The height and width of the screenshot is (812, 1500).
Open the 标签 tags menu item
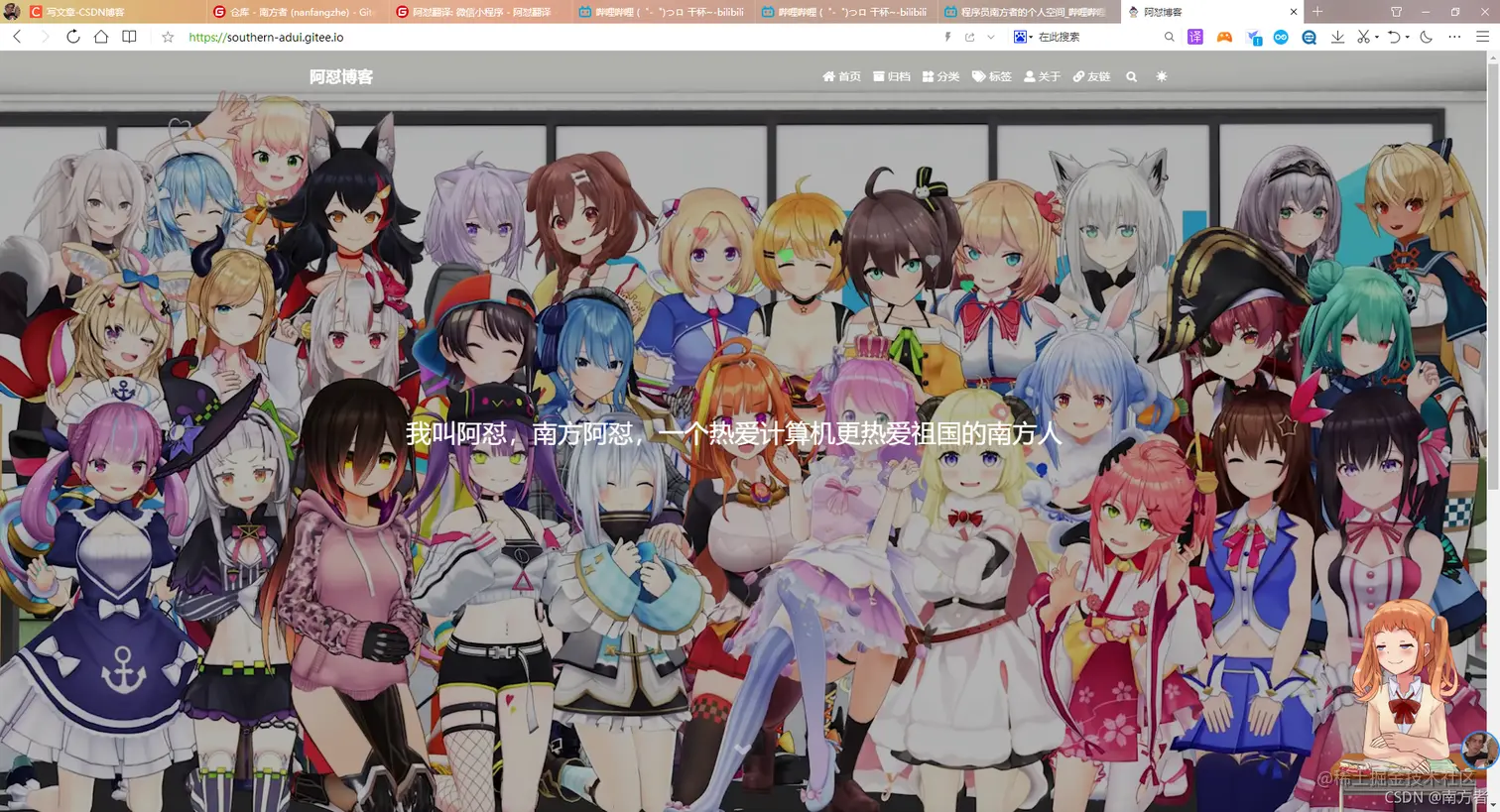pyautogui.click(x=992, y=76)
